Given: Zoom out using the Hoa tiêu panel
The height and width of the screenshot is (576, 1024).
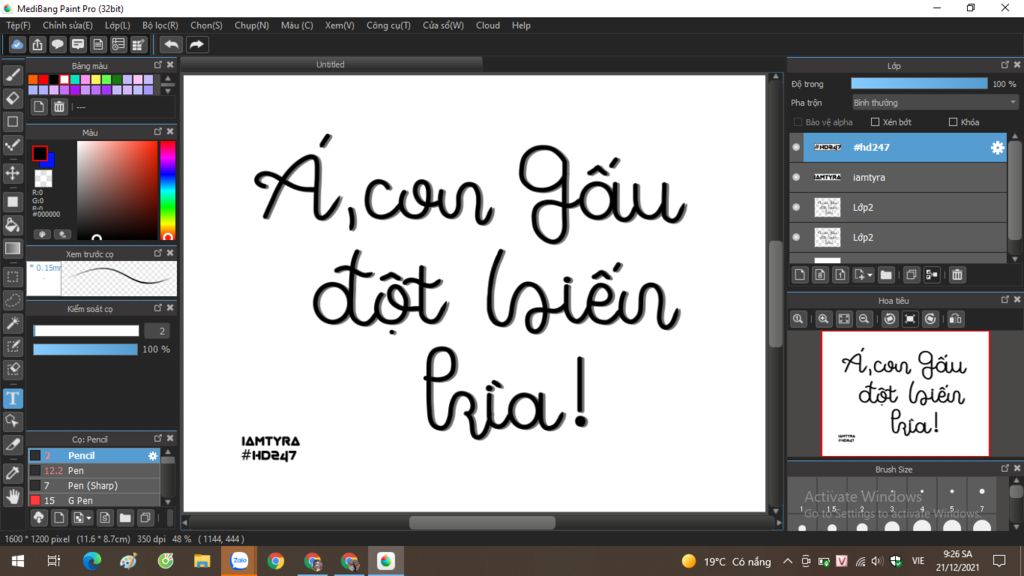Looking at the screenshot, I should (863, 319).
